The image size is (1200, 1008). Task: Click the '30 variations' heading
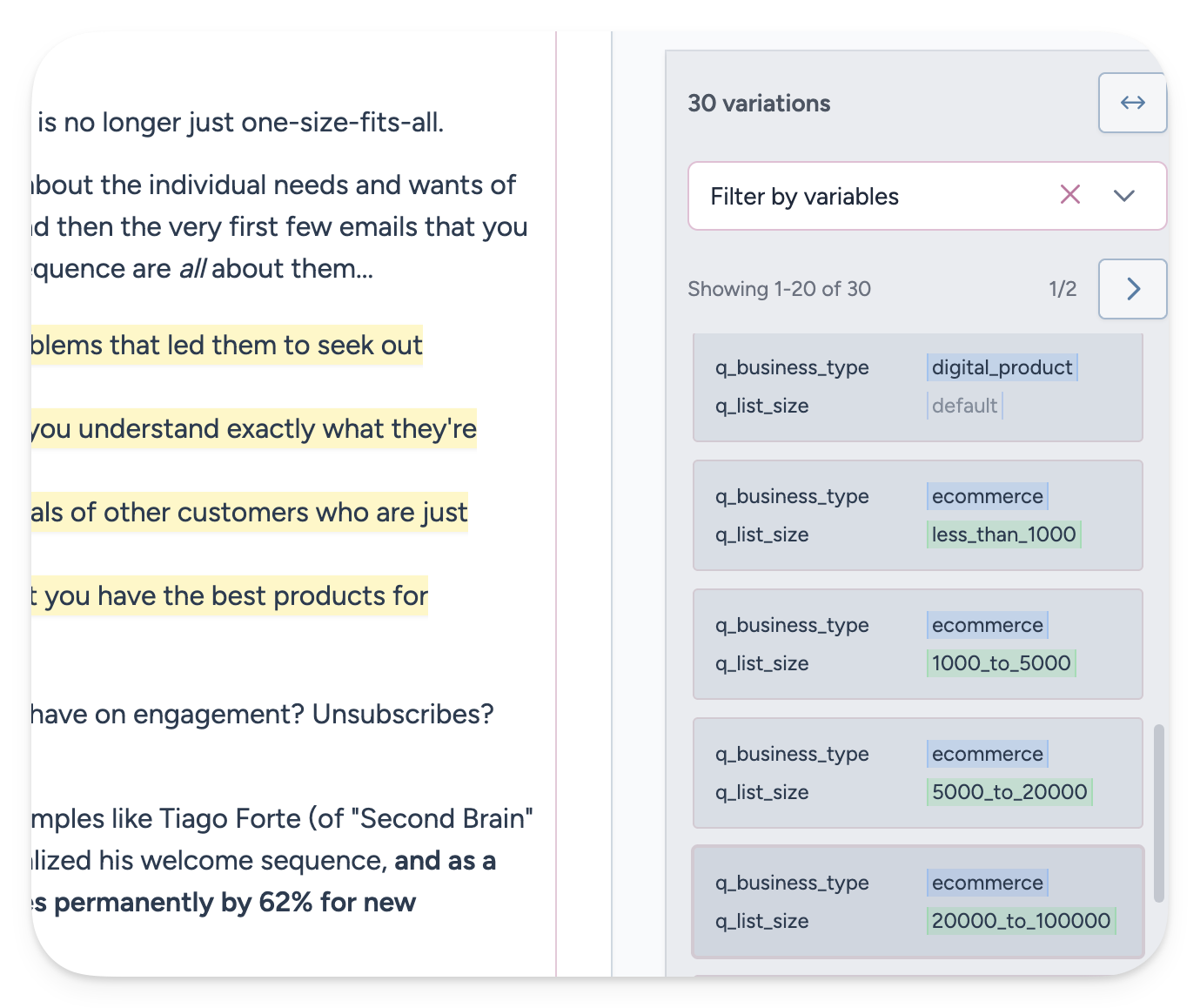coord(759,104)
